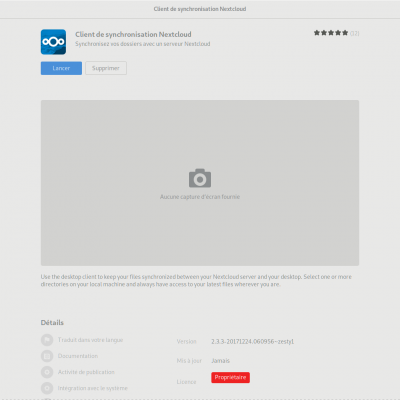Click the Activité de publication icon
This screenshot has width=400, height=400.
pos(47,372)
